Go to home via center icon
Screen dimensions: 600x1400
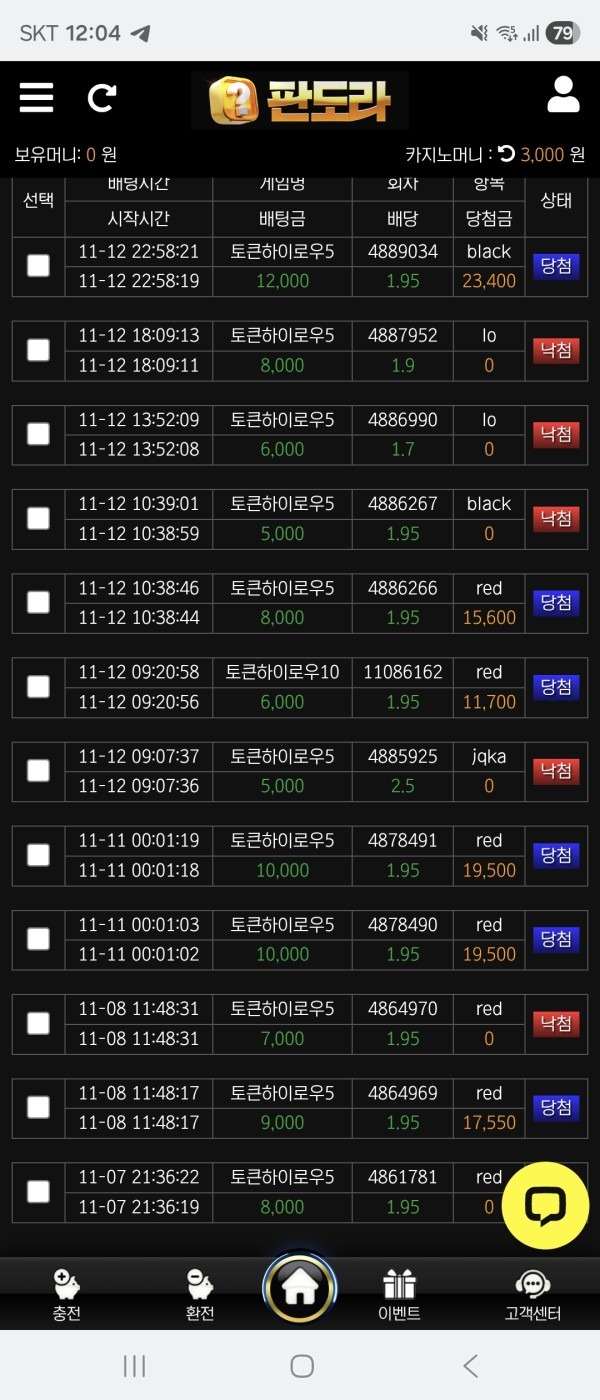click(300, 1289)
